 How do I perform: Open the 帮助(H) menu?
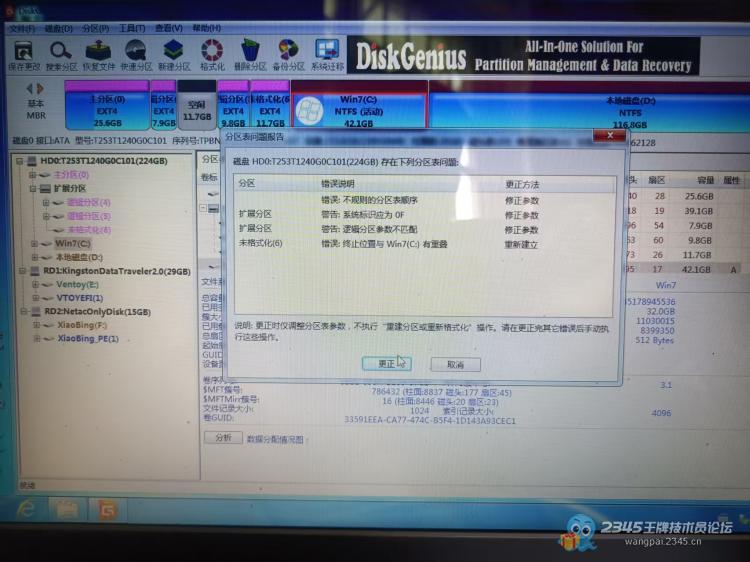pos(207,28)
